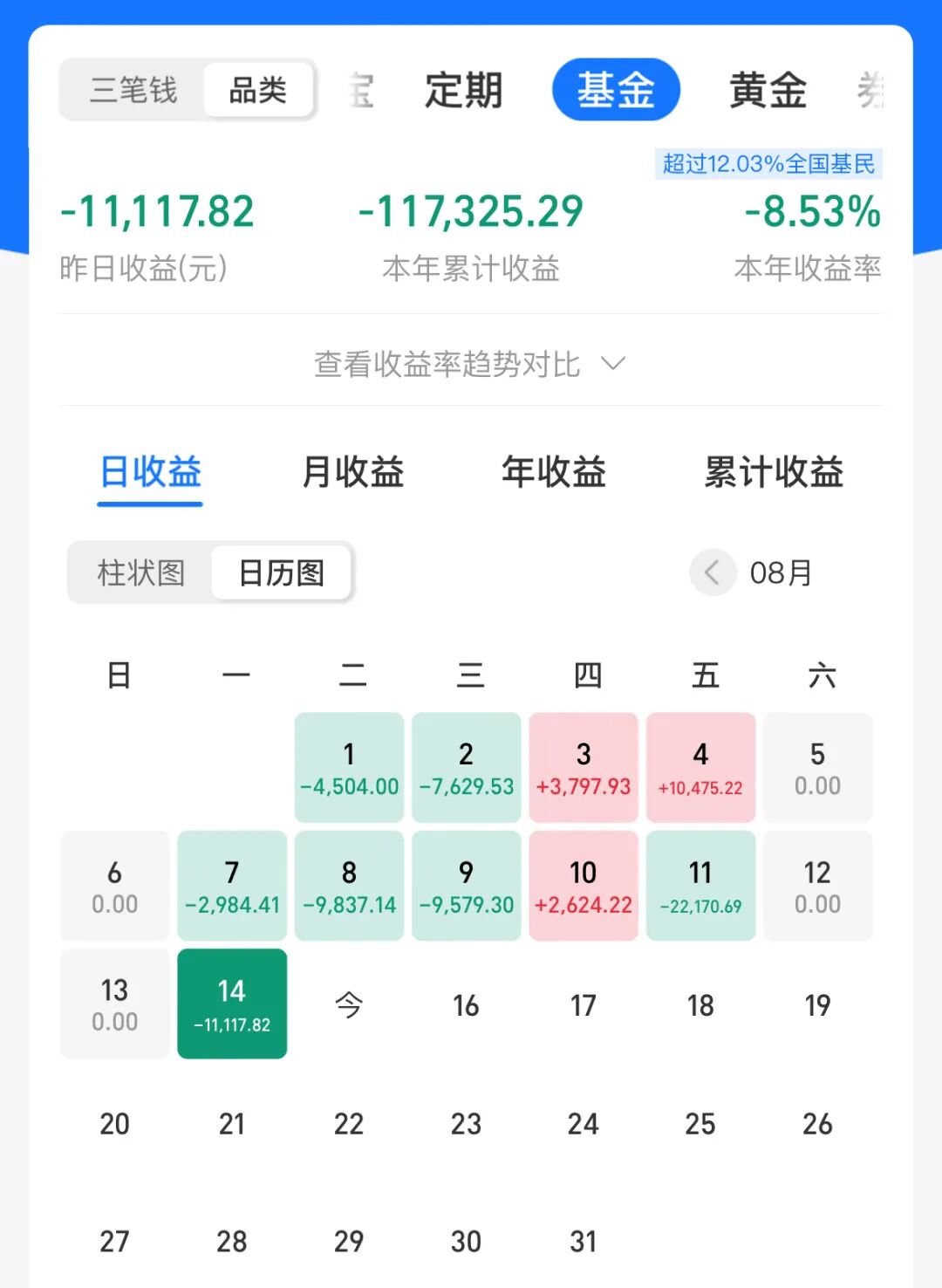Screen dimensions: 942x1288
Task: Switch to 三笔钱 view
Action: coord(133,90)
